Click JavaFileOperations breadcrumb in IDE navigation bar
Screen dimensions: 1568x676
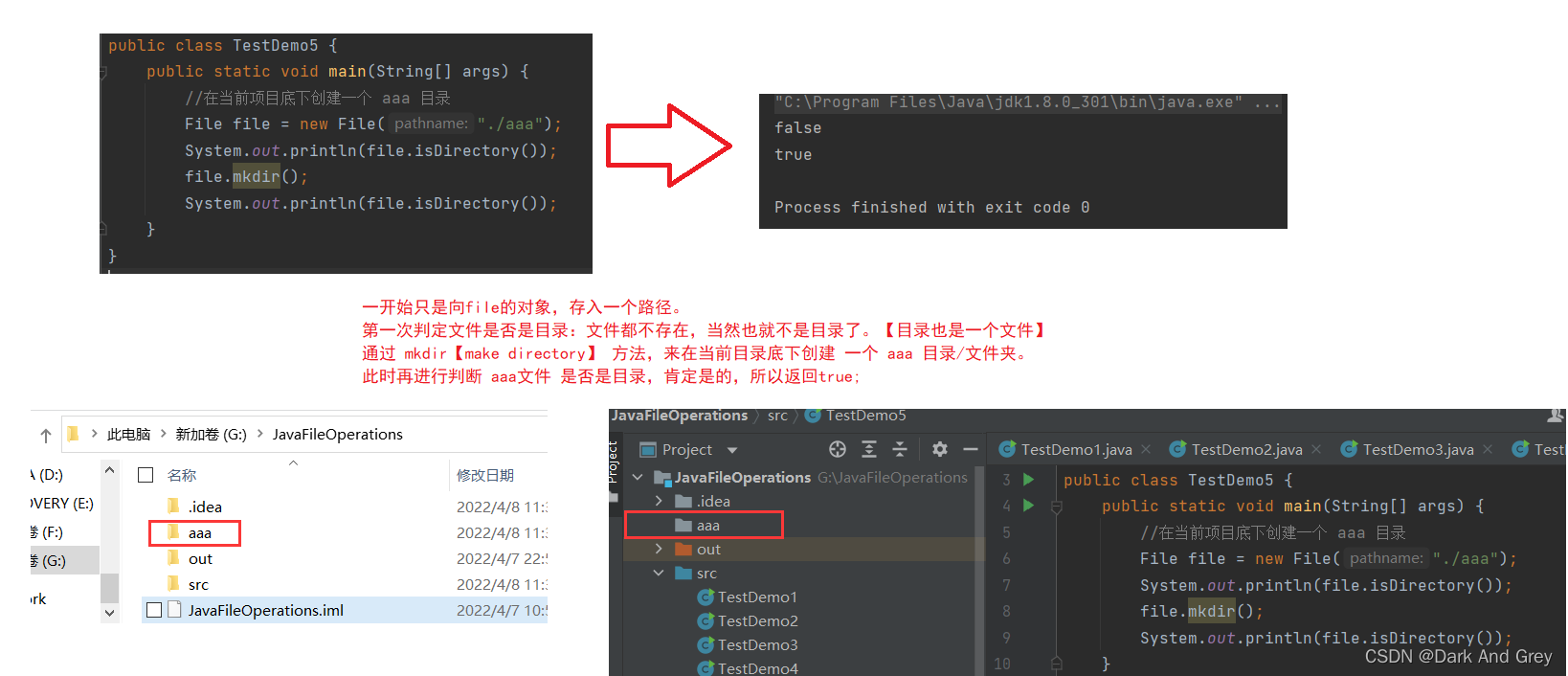click(680, 416)
